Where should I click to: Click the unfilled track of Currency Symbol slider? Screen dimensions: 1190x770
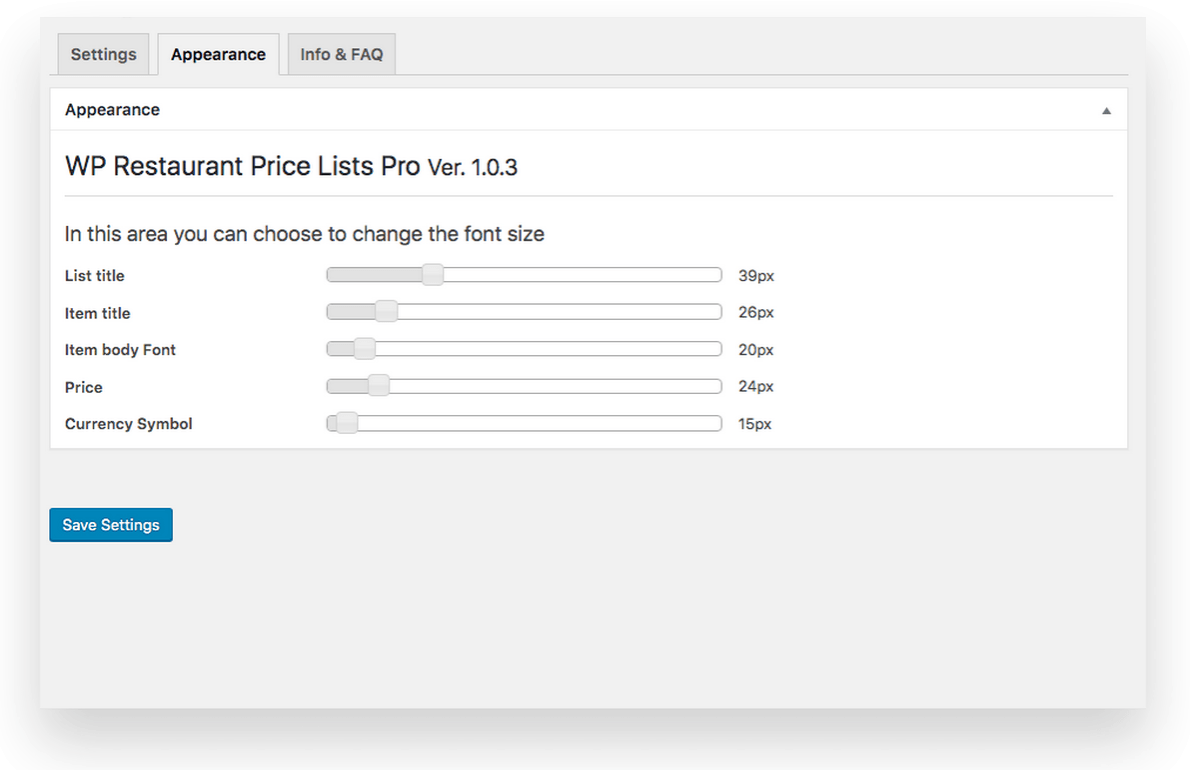click(540, 423)
